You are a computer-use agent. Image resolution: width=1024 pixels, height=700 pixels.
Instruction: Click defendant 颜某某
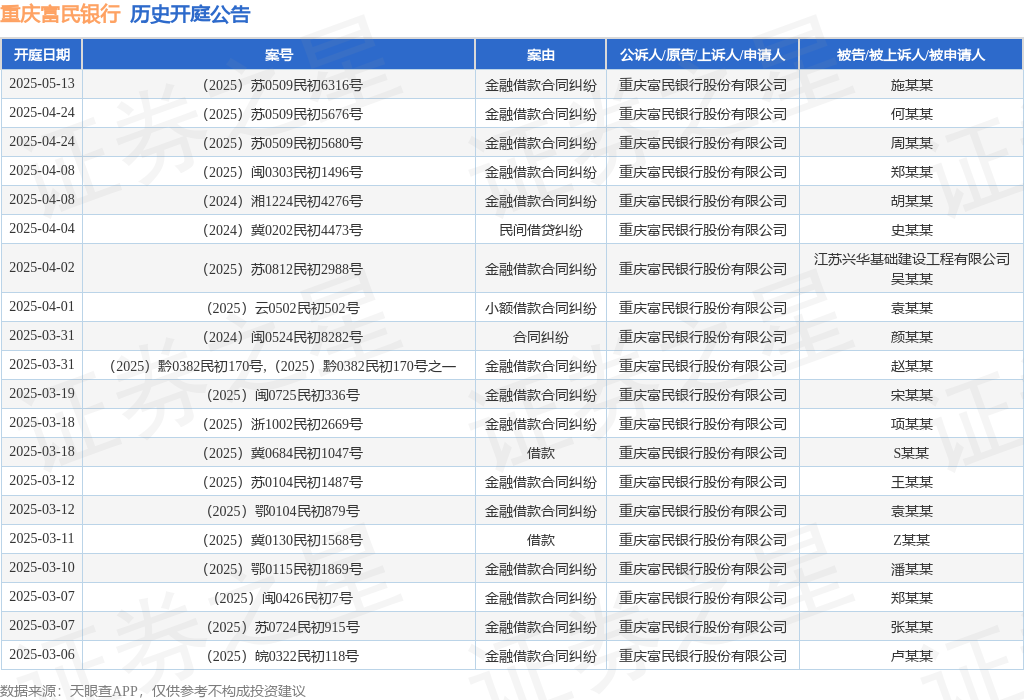tap(912, 337)
